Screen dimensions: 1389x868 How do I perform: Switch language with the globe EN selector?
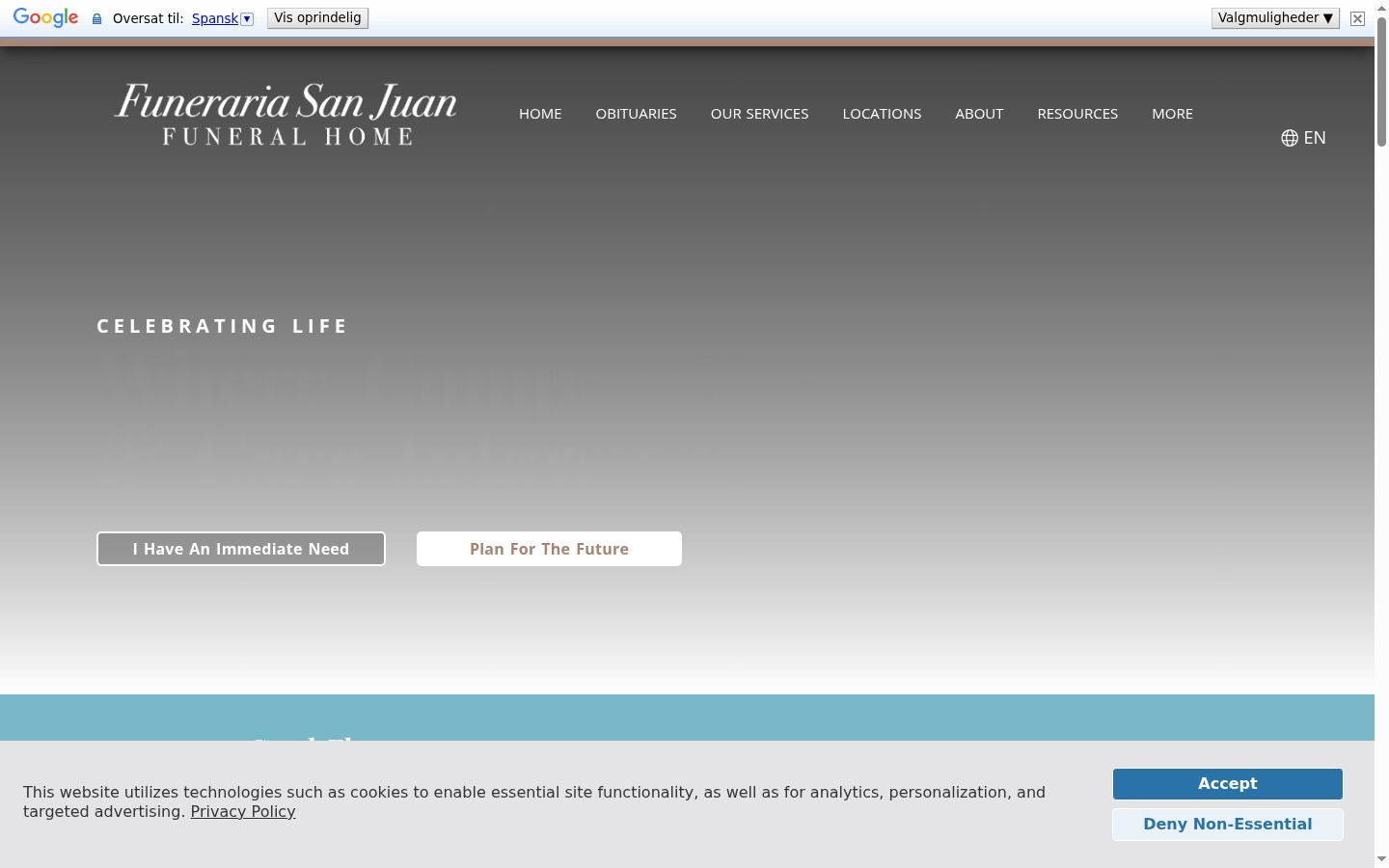click(x=1303, y=138)
